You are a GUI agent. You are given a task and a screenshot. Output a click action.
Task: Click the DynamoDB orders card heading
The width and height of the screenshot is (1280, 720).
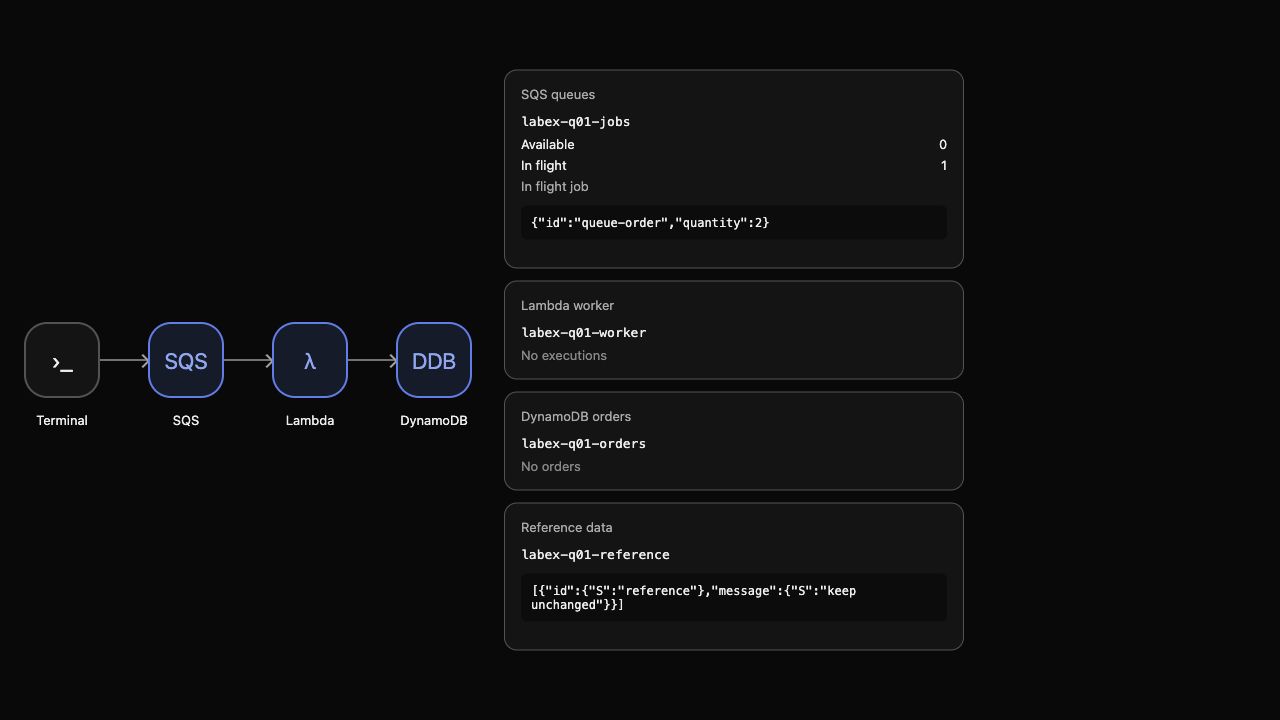(x=576, y=417)
